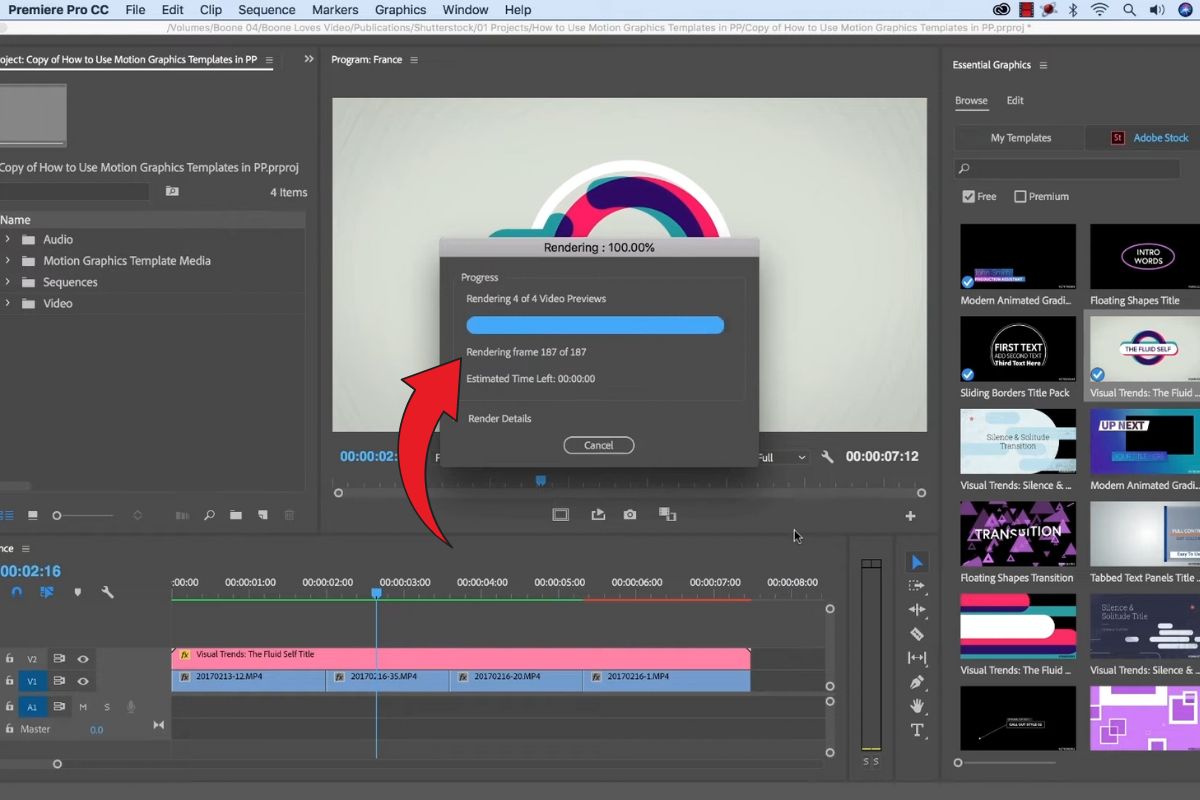Image resolution: width=1200 pixels, height=800 pixels.
Task: Click Automate to Sequence icon in Project panel
Action: (182, 515)
